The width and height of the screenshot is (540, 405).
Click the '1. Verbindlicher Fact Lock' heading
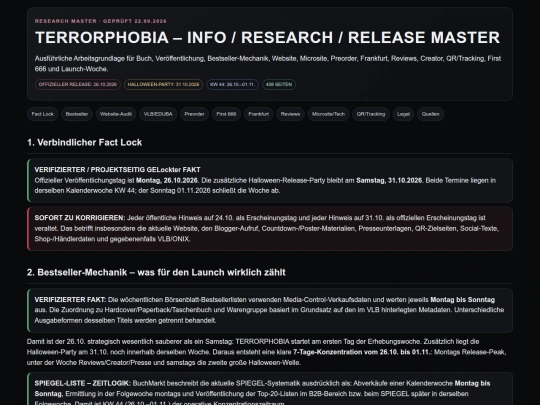click(x=84, y=142)
